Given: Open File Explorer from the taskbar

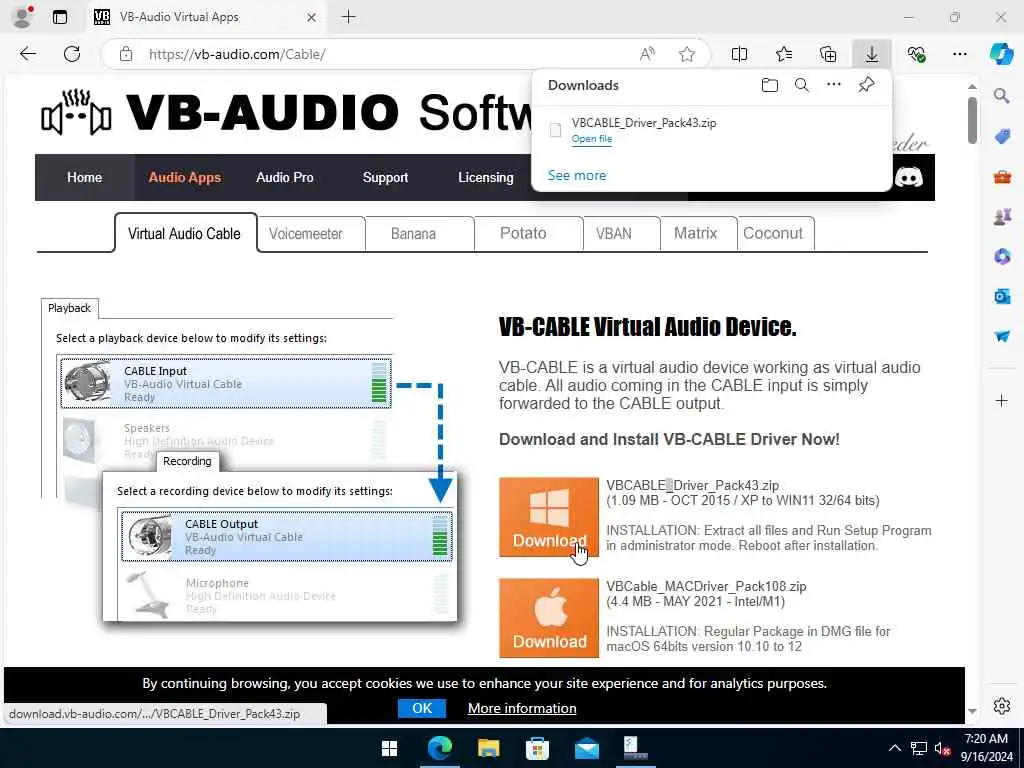Looking at the screenshot, I should click(488, 748).
